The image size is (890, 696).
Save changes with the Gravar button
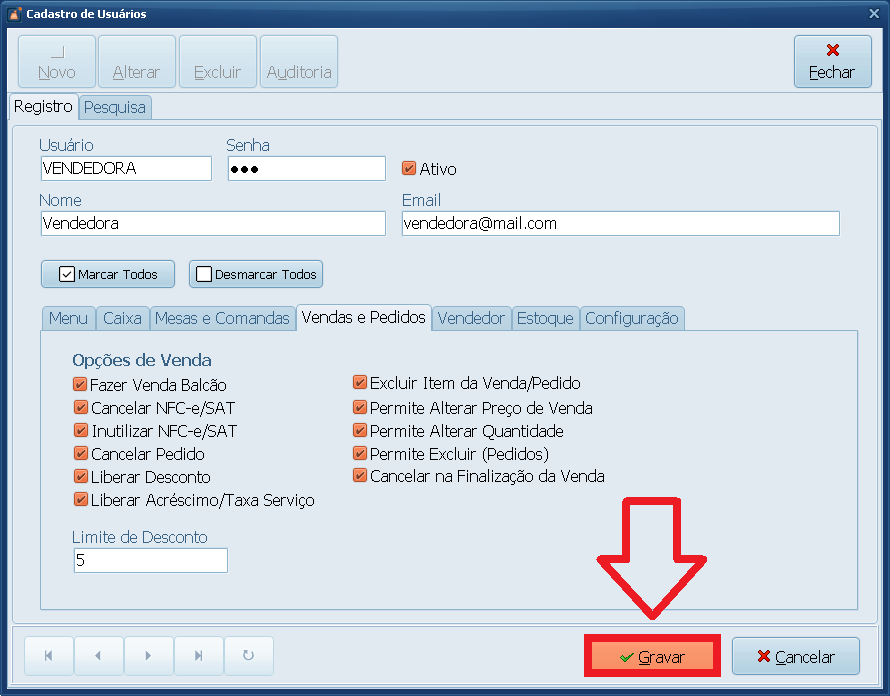coord(652,657)
